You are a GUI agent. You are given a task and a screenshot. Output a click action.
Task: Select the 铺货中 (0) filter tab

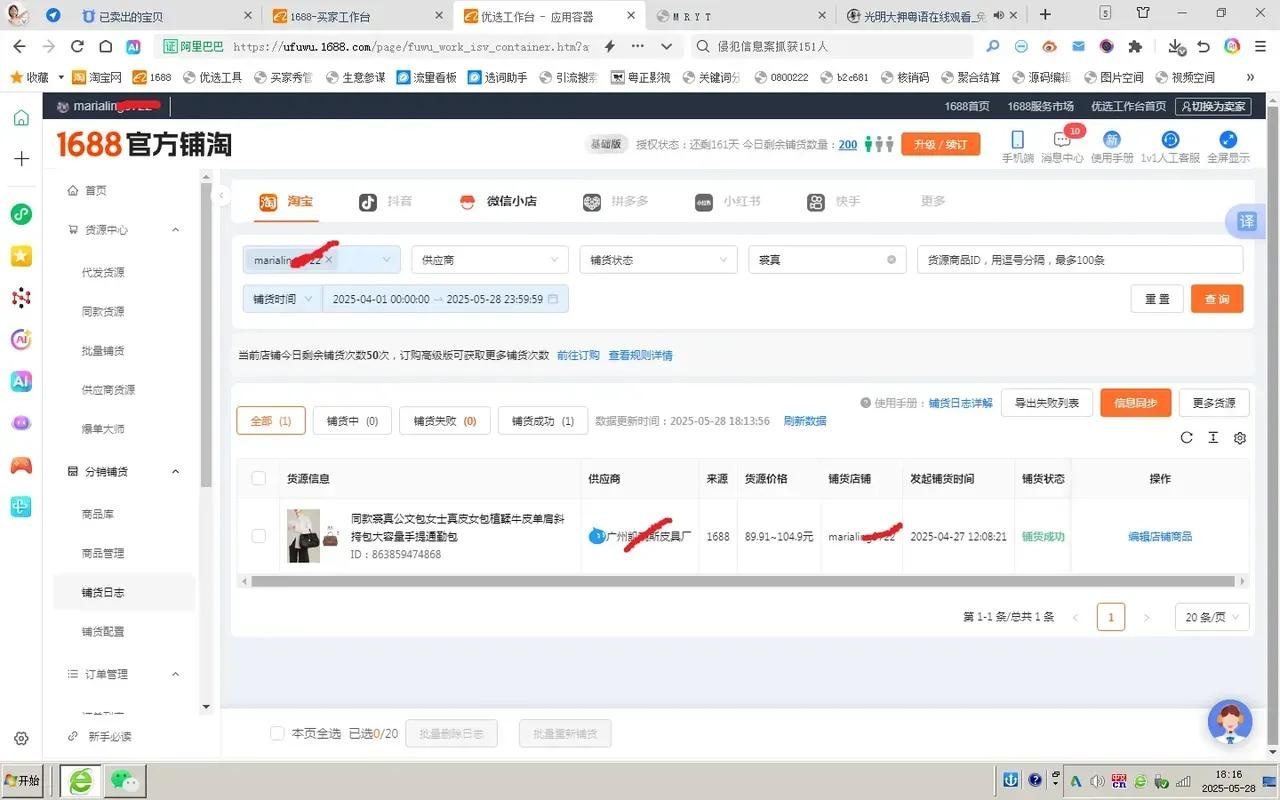click(x=352, y=421)
